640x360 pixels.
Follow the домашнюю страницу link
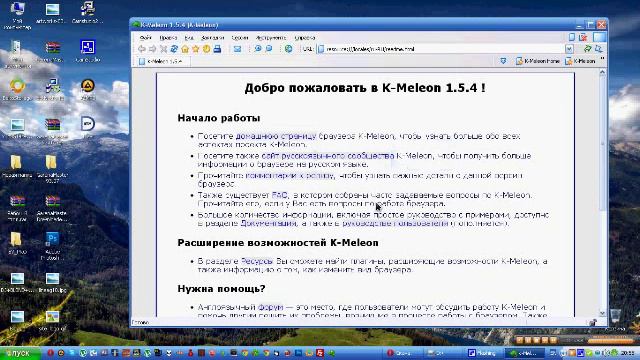click(276, 136)
